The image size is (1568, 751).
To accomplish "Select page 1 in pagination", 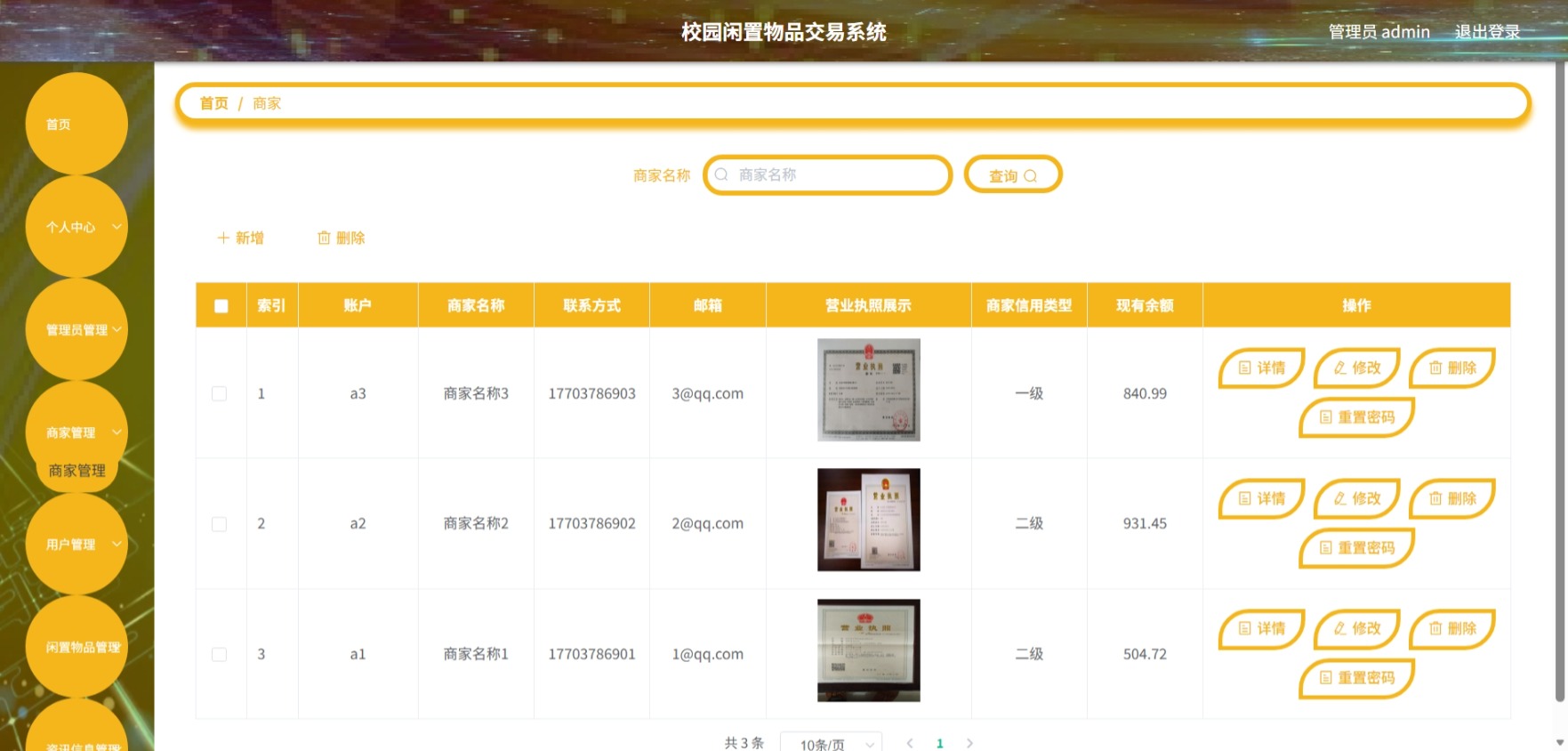I will point(940,743).
